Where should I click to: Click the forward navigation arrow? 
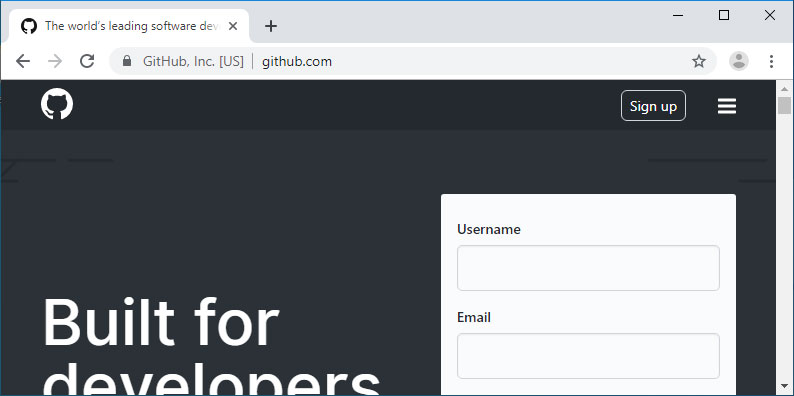pyautogui.click(x=55, y=61)
